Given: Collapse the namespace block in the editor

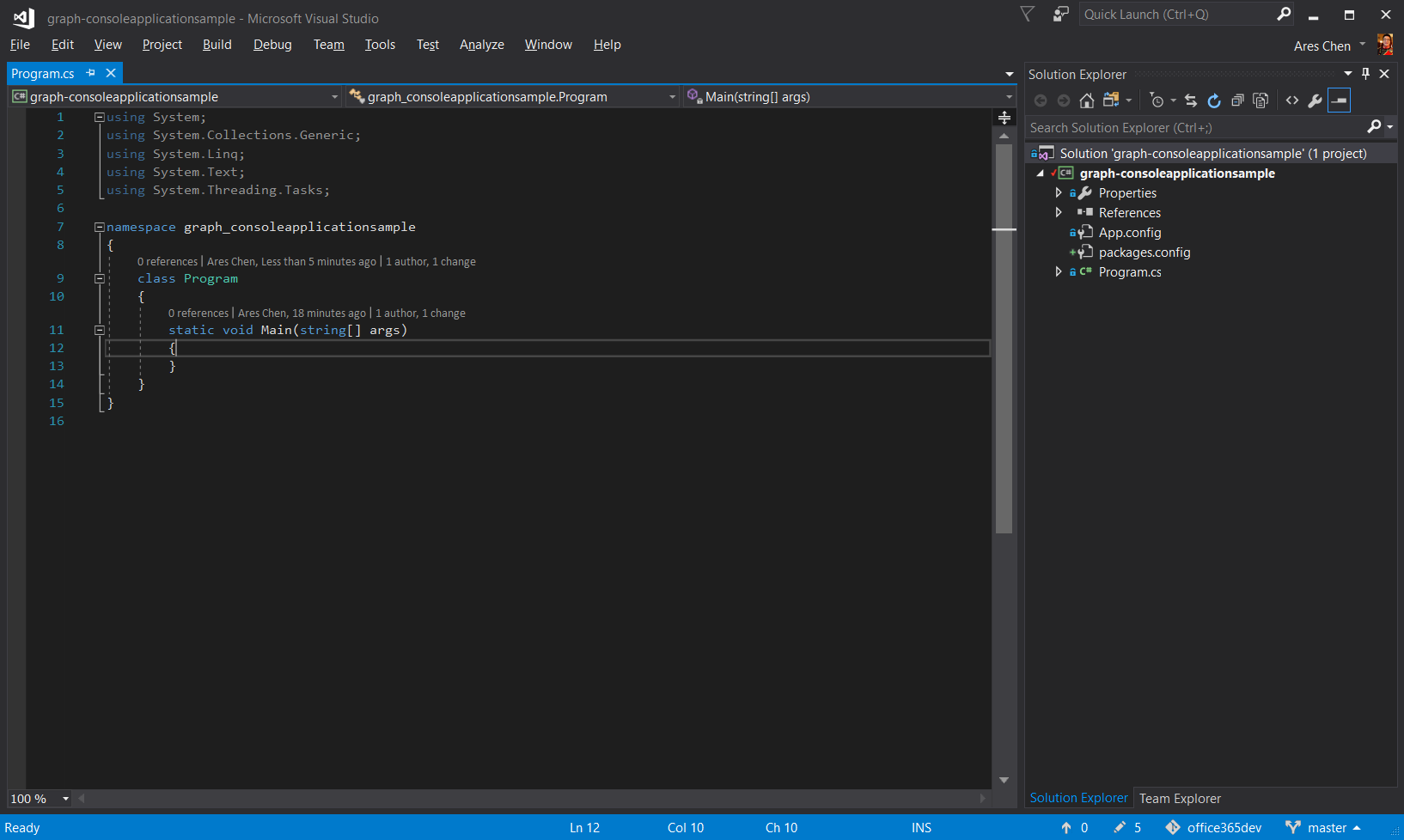Looking at the screenshot, I should [x=99, y=227].
